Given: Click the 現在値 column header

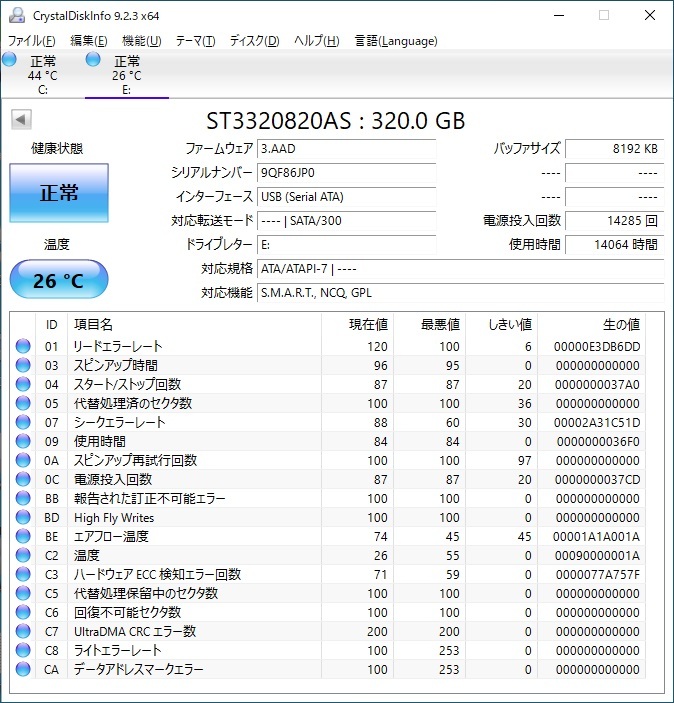Looking at the screenshot, I should tap(357, 324).
